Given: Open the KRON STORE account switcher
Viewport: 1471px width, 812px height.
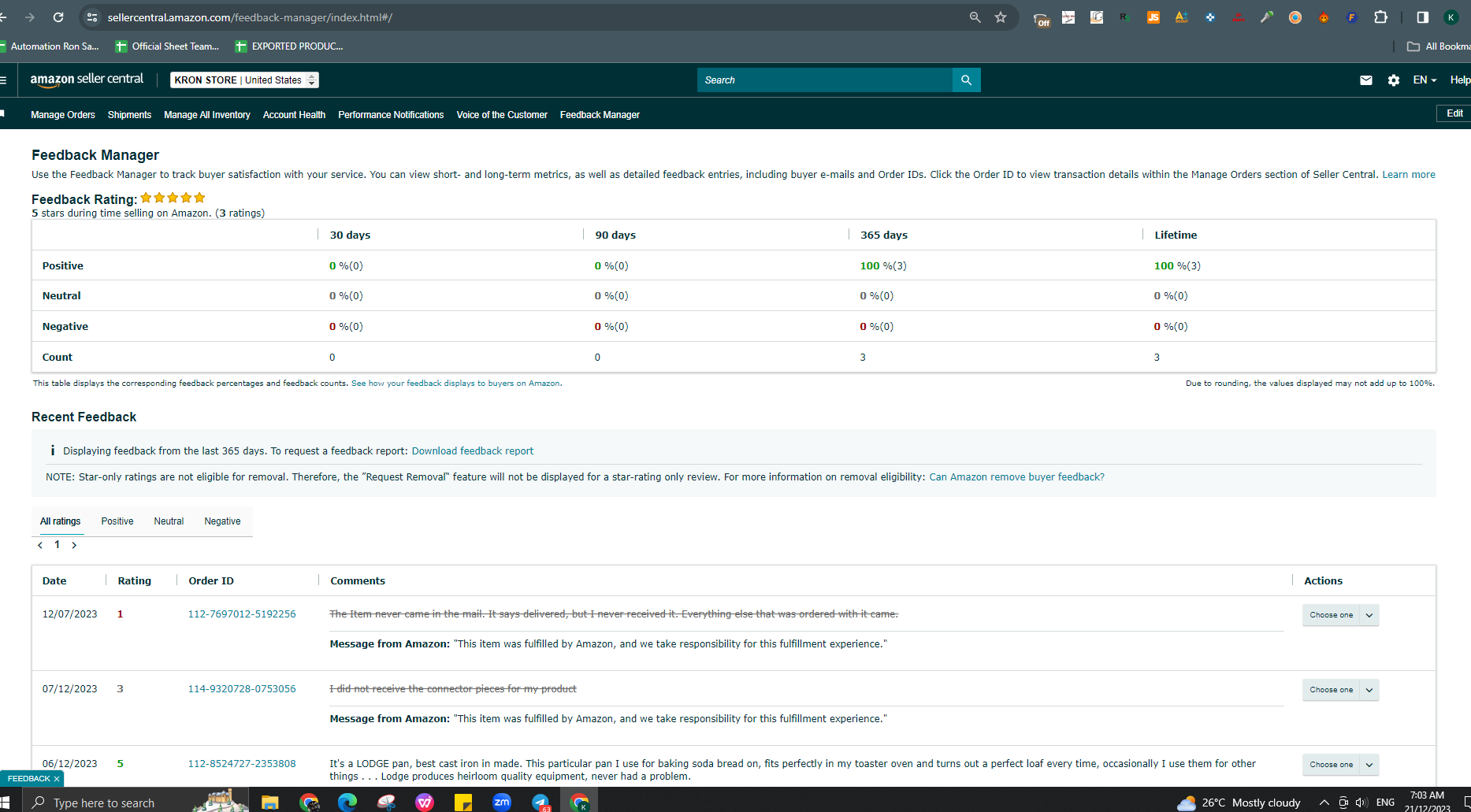Looking at the screenshot, I should coord(244,80).
